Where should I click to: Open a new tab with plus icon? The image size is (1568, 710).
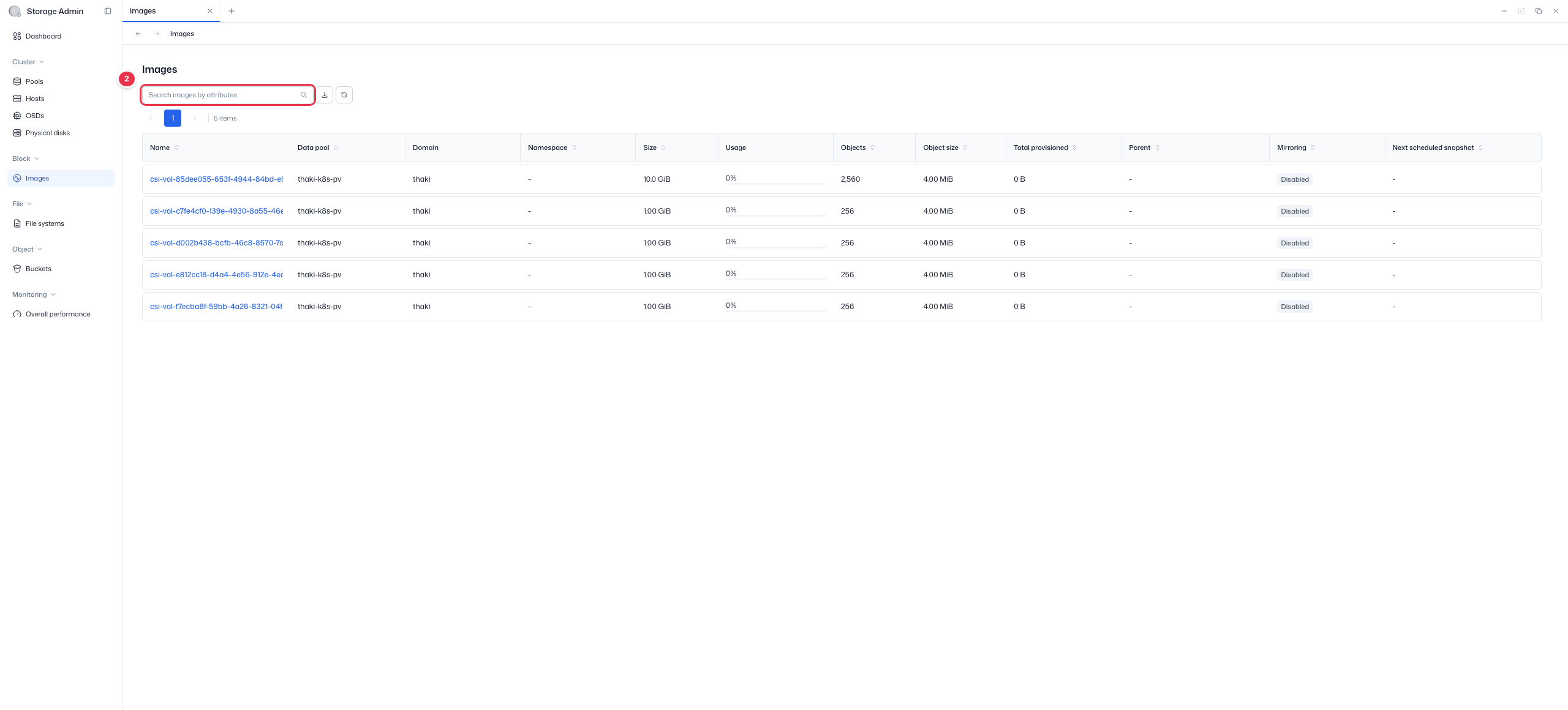click(x=232, y=11)
